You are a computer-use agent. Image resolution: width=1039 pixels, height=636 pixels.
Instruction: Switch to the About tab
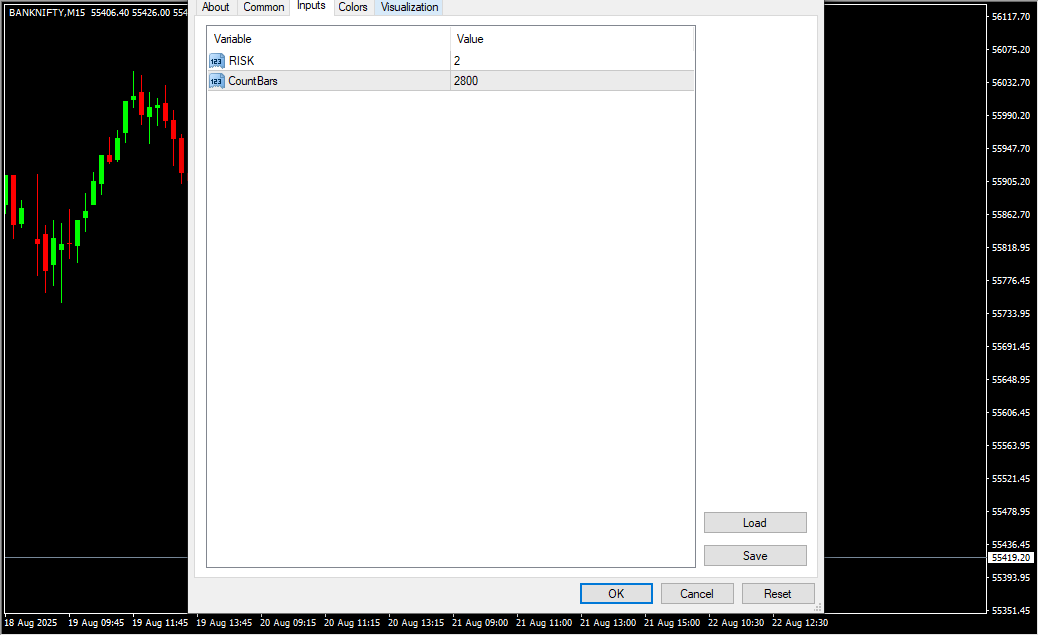point(215,7)
